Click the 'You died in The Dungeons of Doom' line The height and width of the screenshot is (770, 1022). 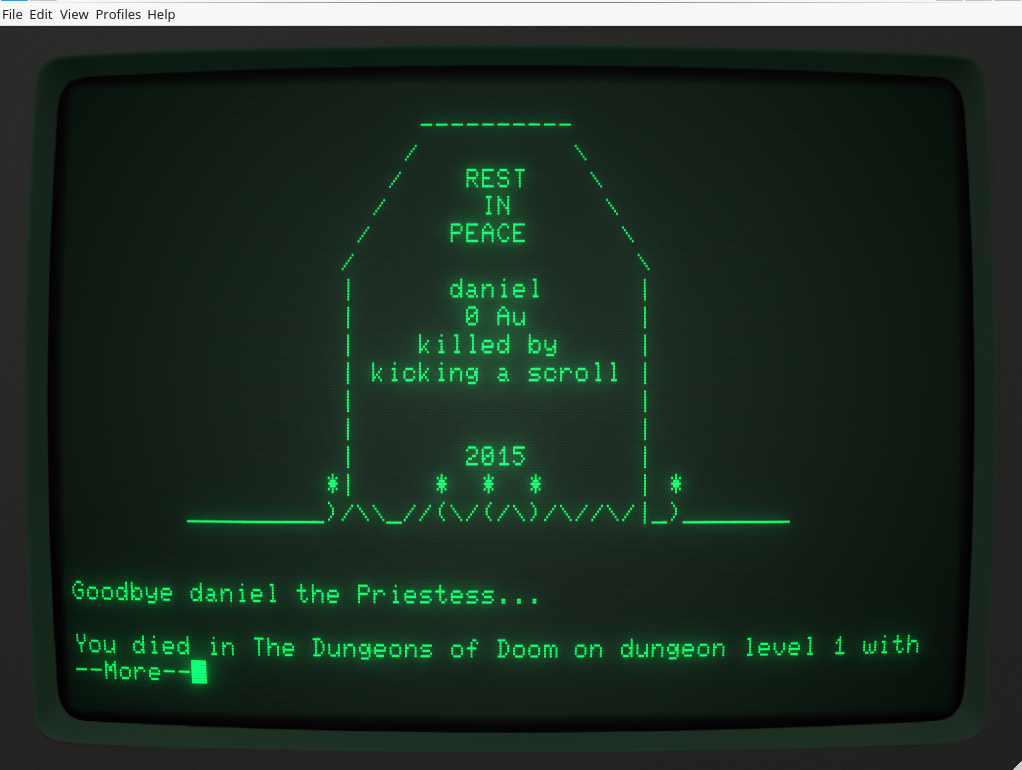tap(497, 646)
